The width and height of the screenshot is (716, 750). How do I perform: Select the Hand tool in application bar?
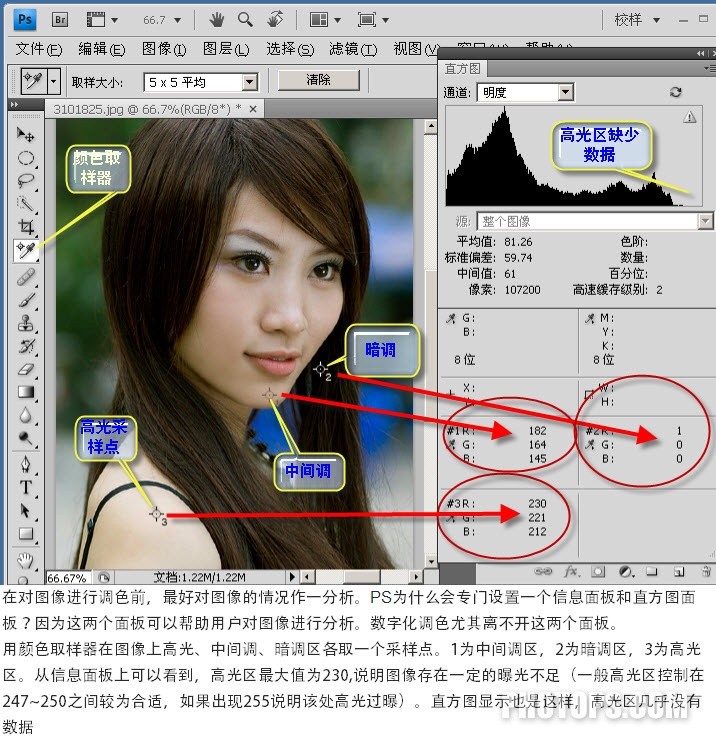(x=216, y=20)
